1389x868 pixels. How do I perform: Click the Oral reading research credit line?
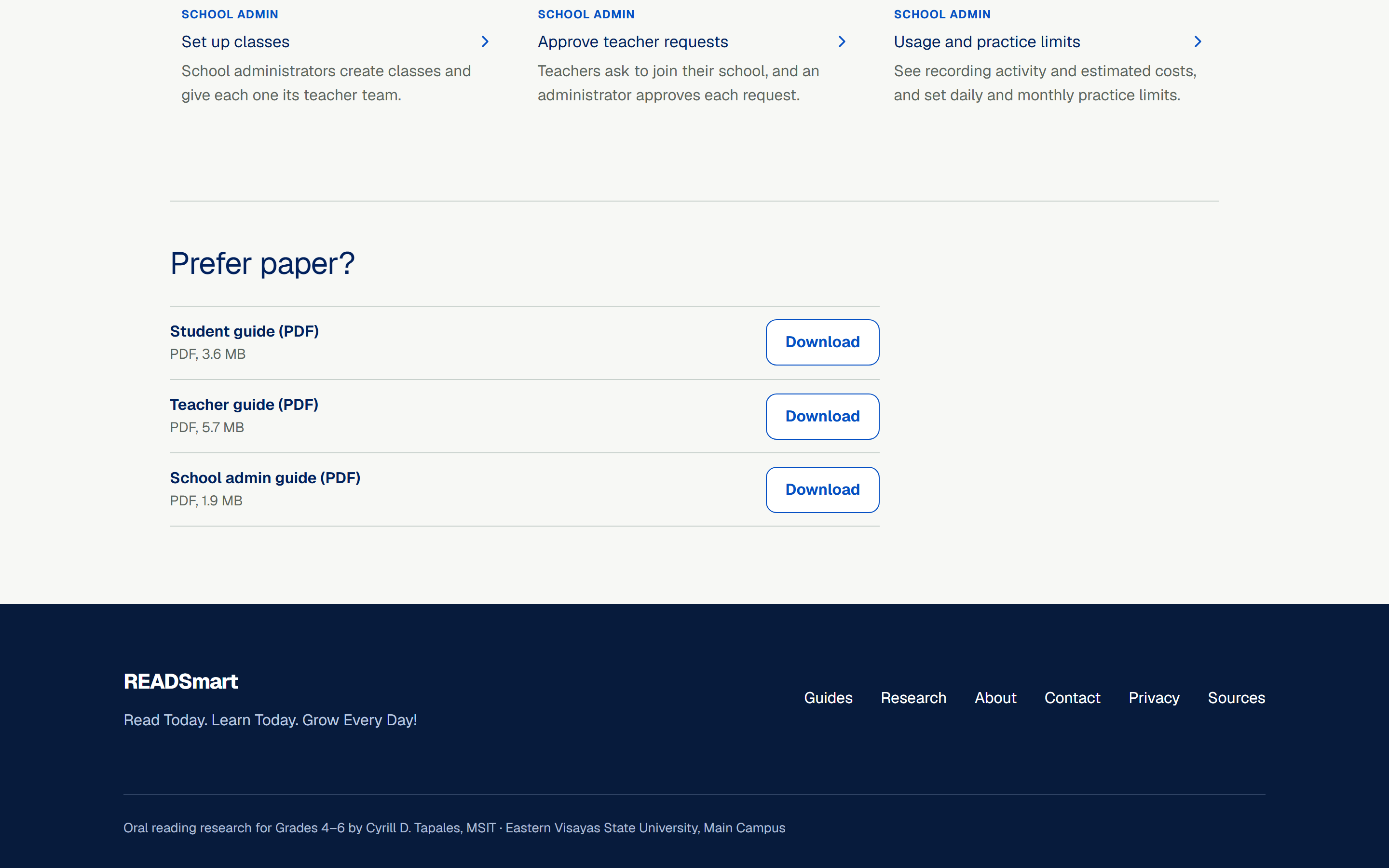[454, 828]
